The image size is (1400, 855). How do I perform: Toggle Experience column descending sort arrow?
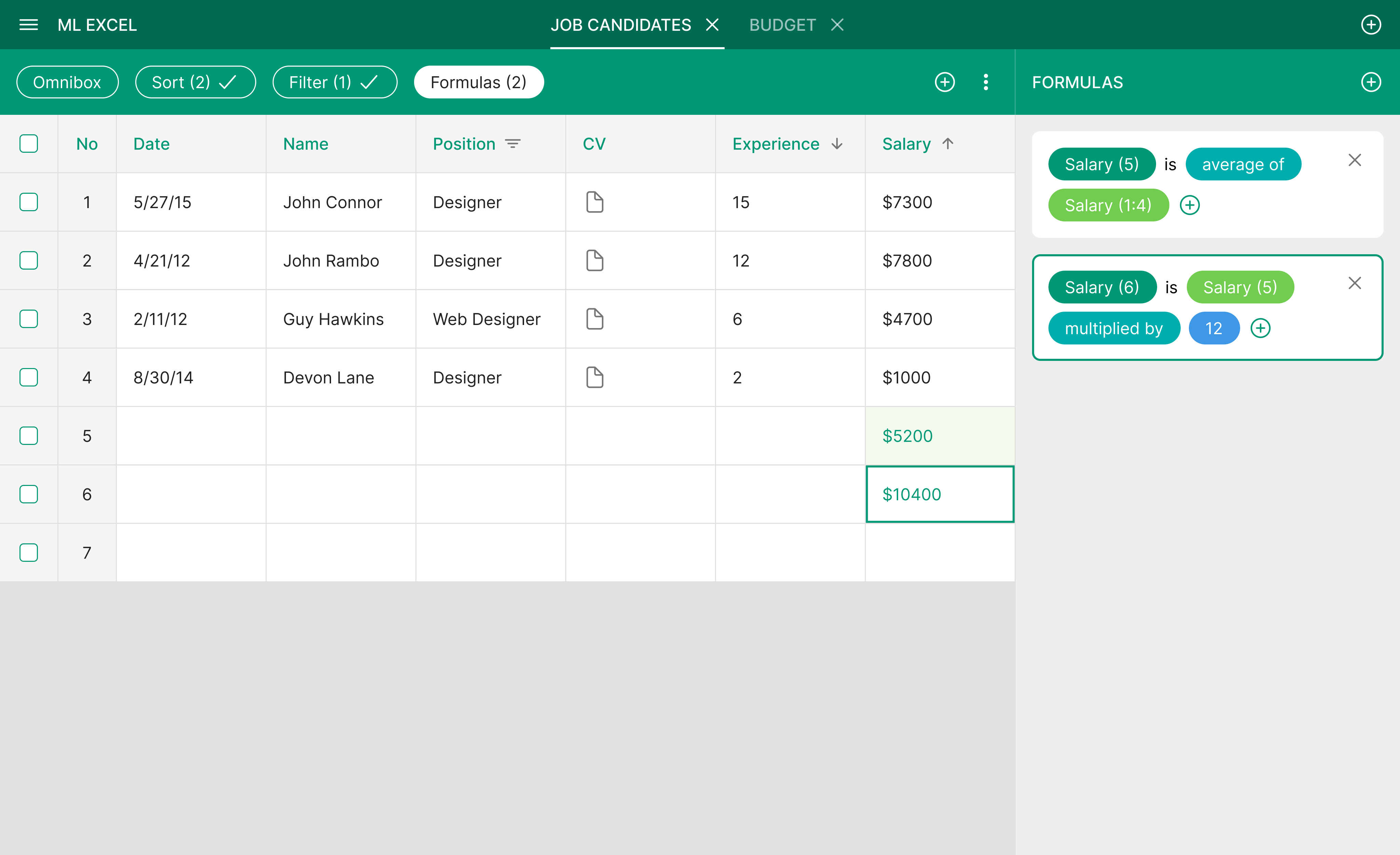click(x=837, y=144)
